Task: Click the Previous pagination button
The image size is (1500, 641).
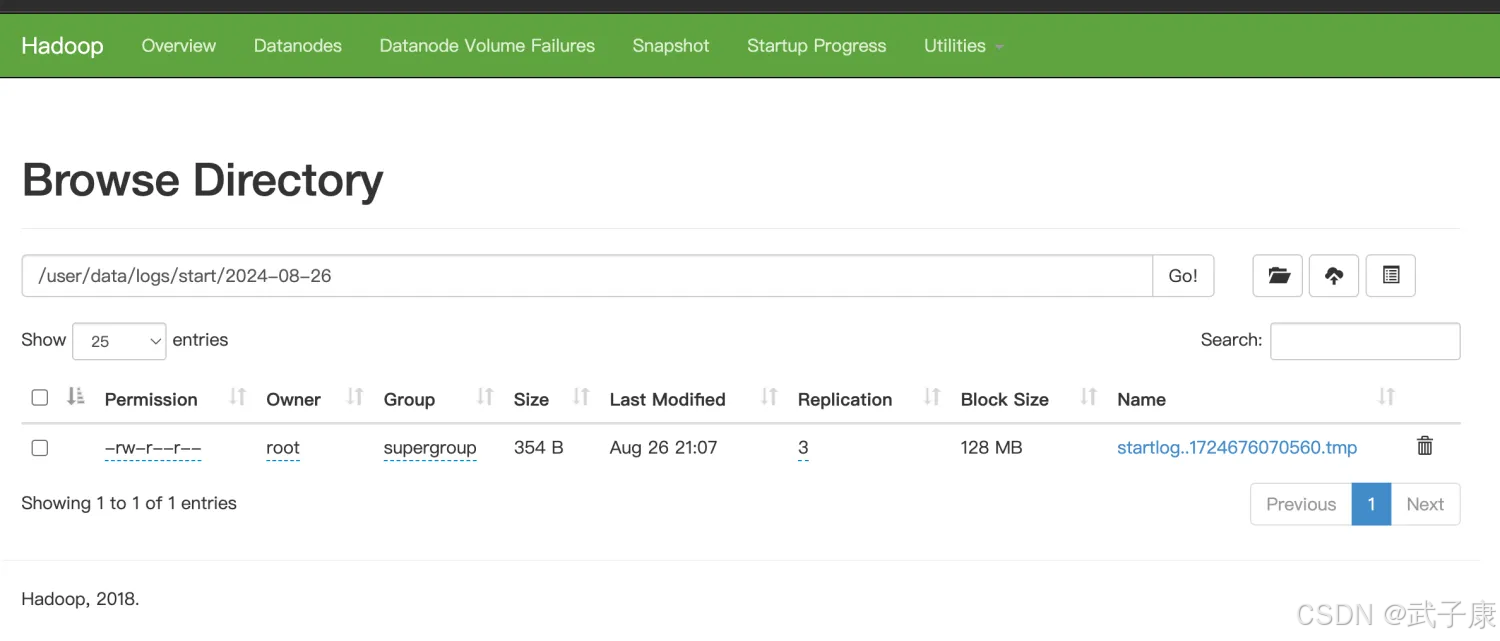Action: [1301, 504]
